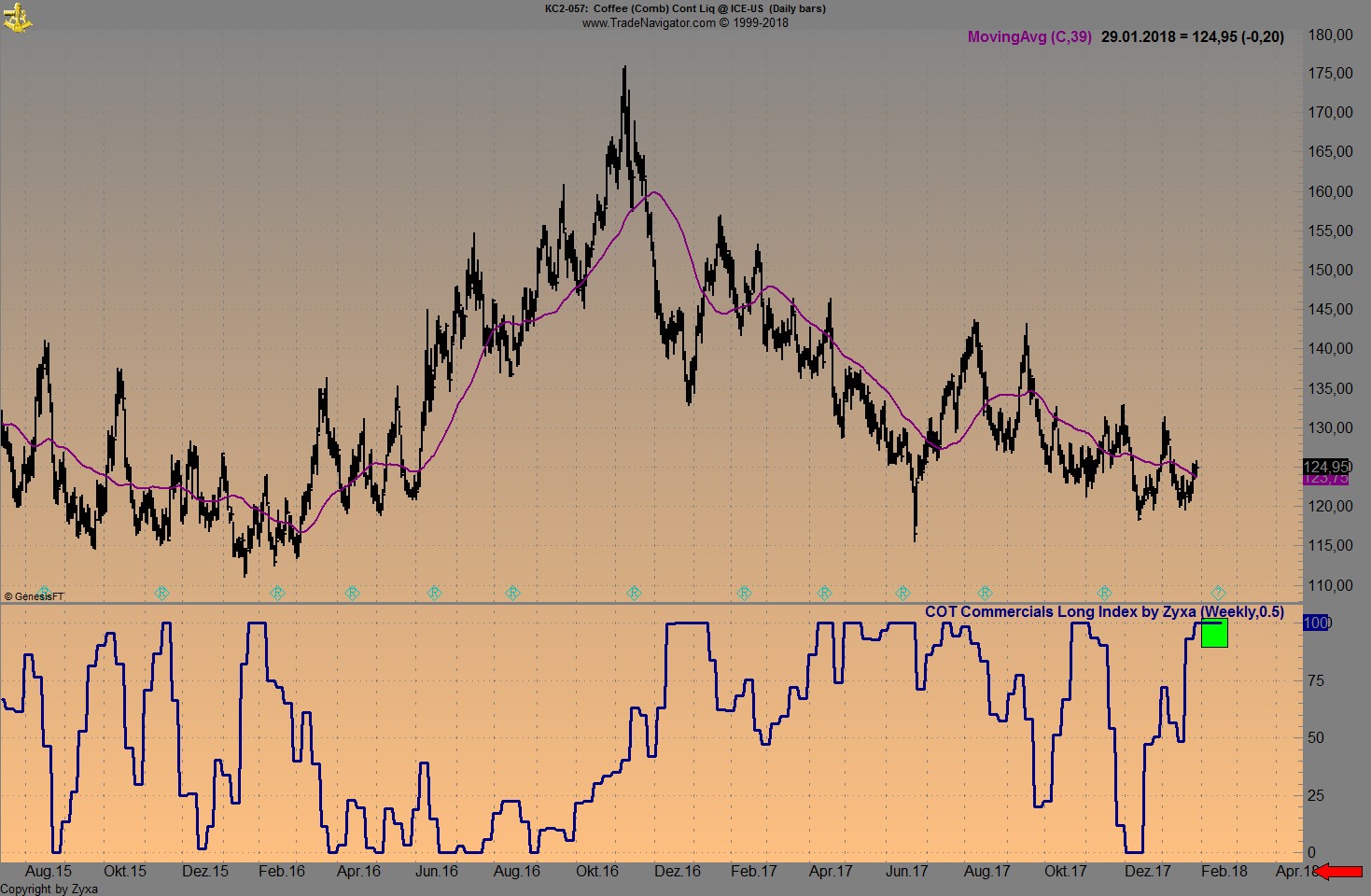
Task: Click the blue 100 COT index value tag
Action: point(1316,623)
